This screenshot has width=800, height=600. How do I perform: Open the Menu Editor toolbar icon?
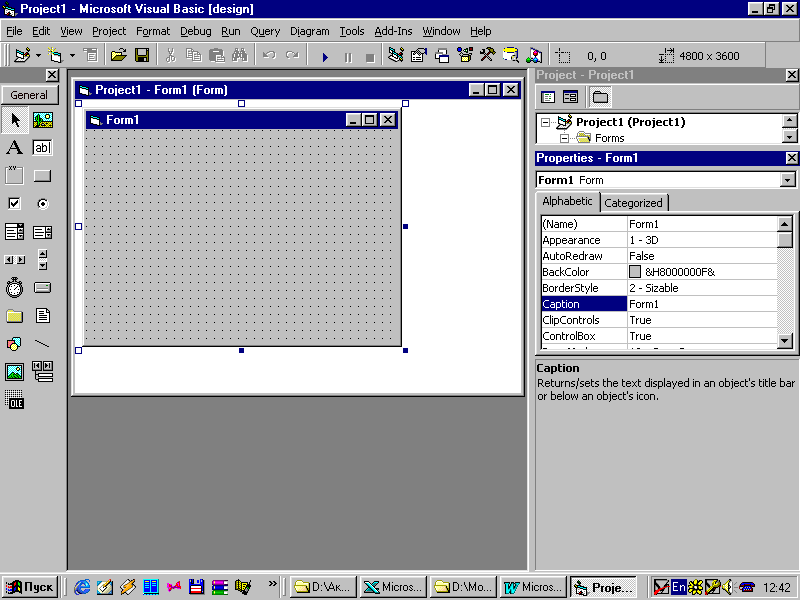[x=91, y=55]
